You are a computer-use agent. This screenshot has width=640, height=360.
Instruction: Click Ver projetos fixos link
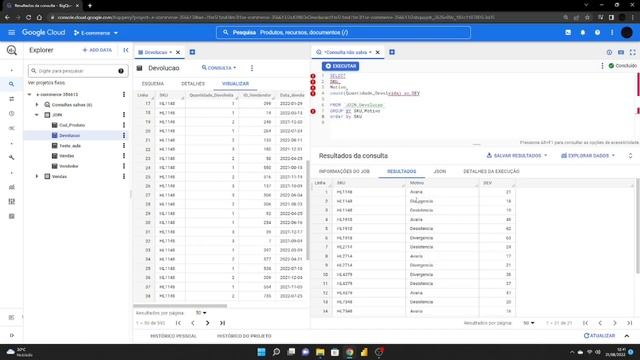coord(46,82)
